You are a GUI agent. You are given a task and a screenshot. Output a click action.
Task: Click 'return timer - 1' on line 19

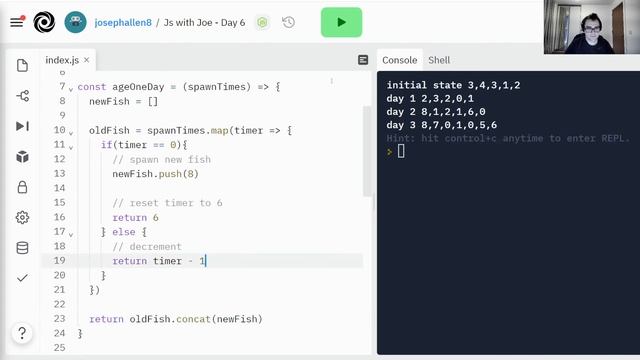click(159, 261)
